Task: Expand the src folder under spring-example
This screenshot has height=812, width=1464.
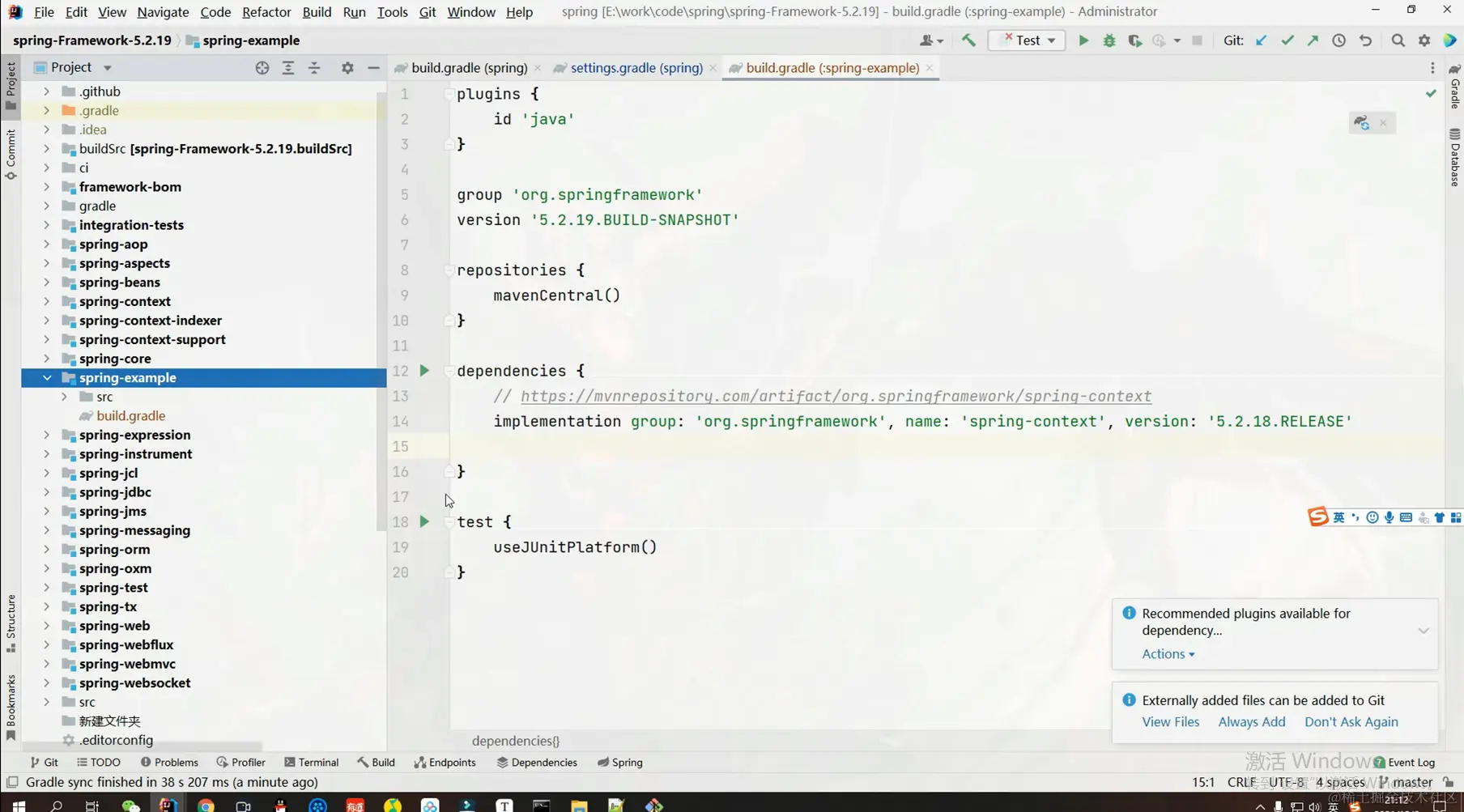Action: (x=64, y=397)
